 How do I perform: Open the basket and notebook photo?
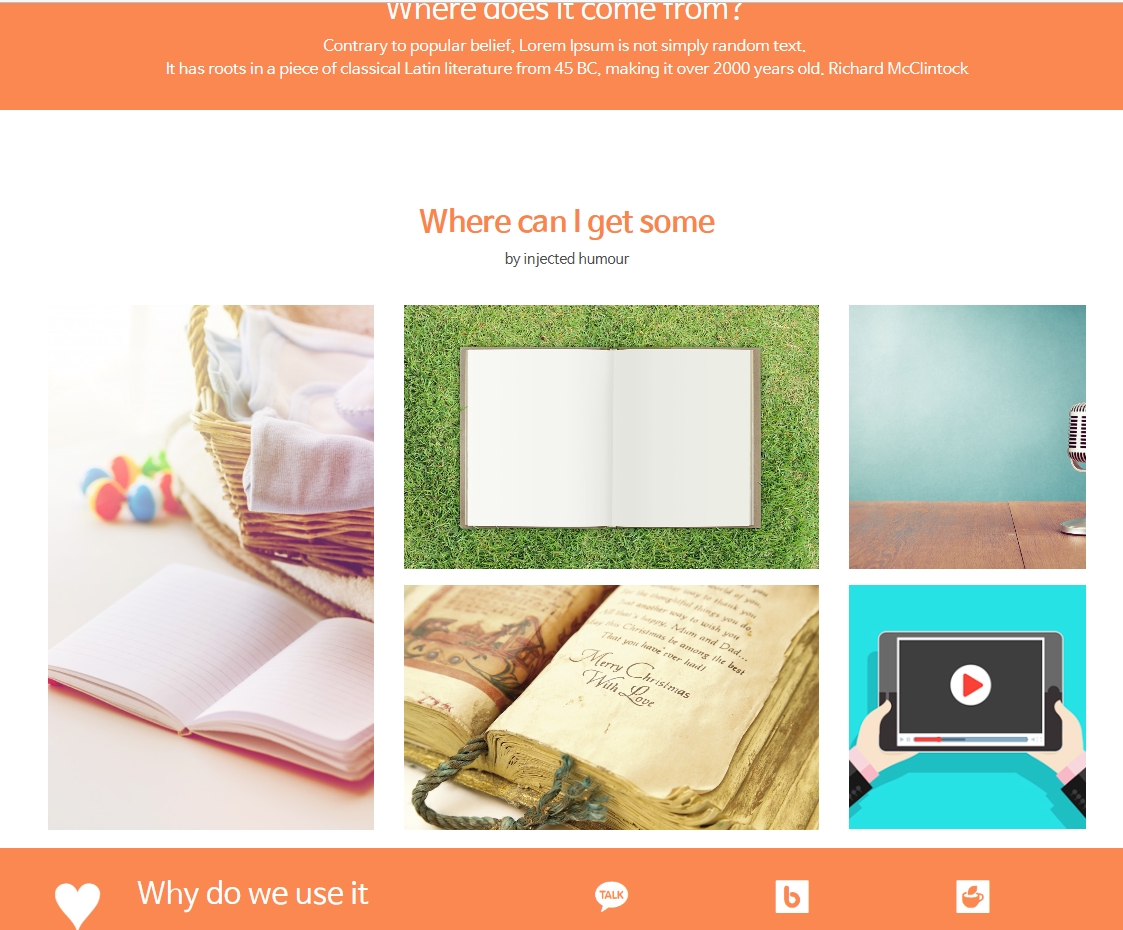(211, 567)
